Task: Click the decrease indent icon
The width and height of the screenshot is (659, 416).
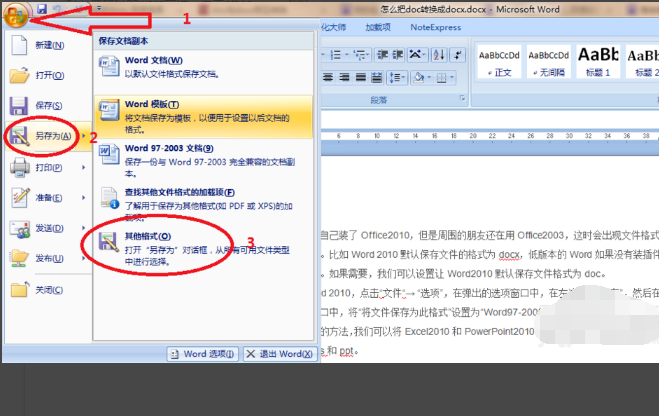Action: click(382, 55)
